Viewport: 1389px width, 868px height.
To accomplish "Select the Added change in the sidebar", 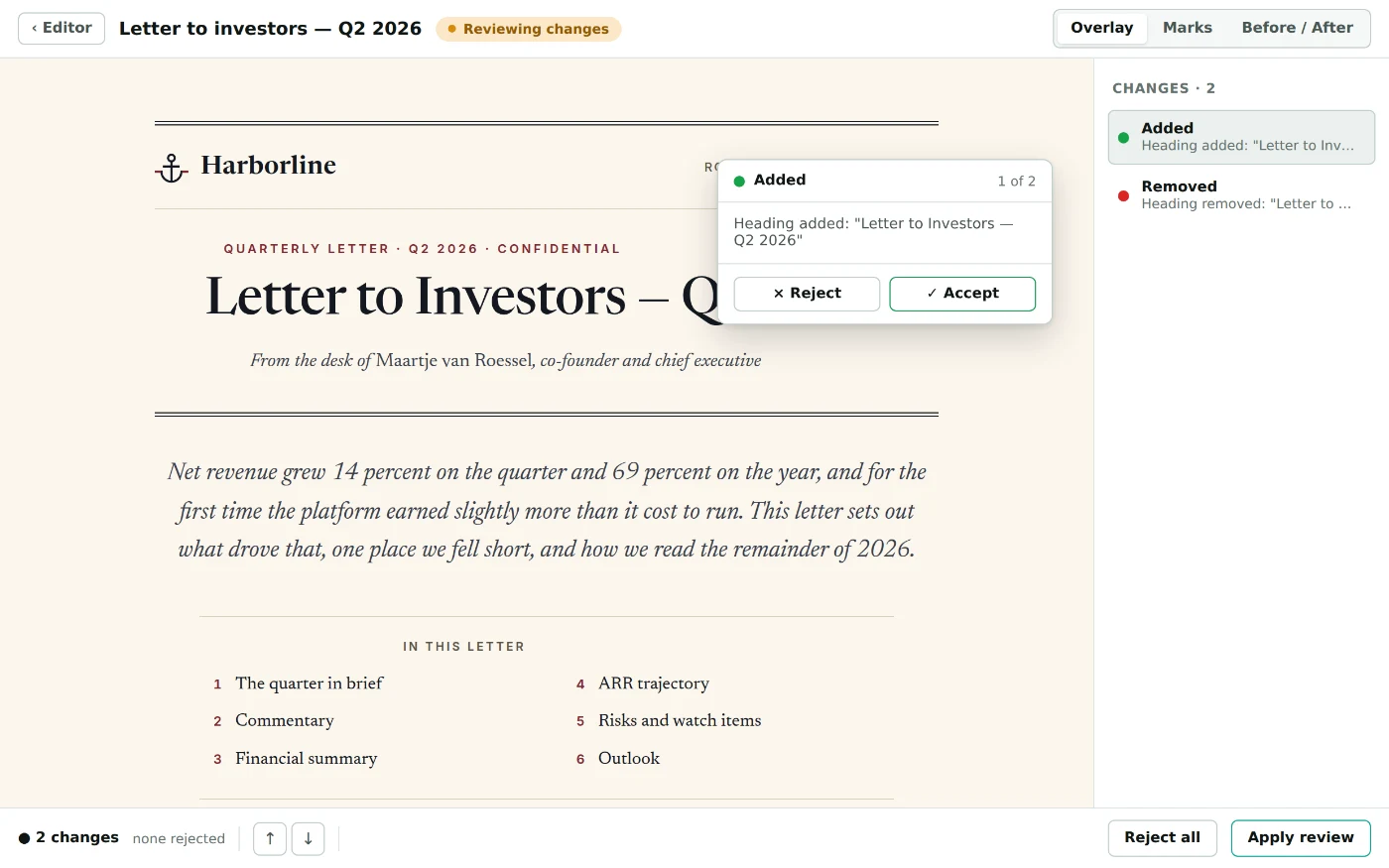I will (1241, 137).
